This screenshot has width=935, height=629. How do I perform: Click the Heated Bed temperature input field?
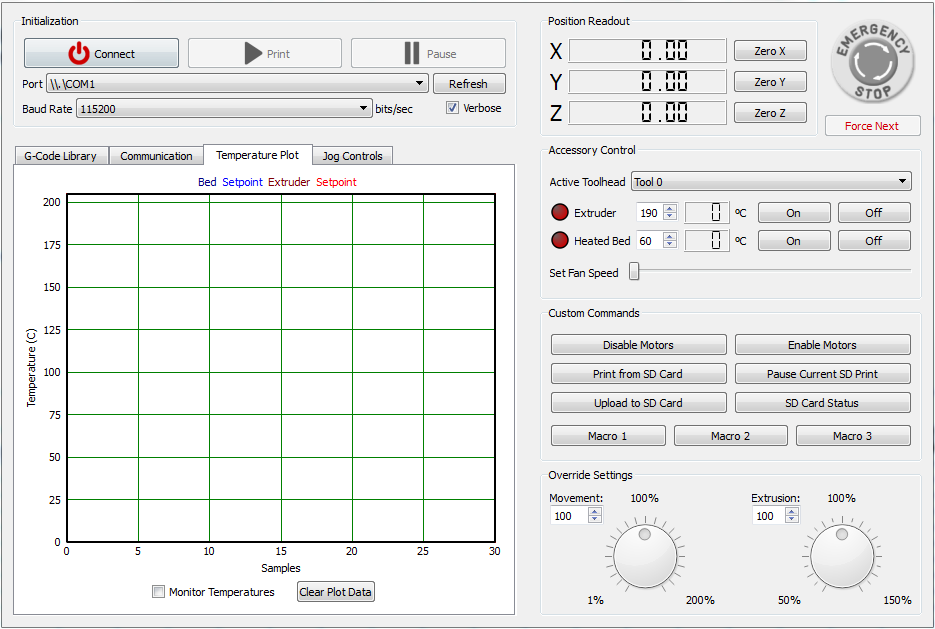[x=649, y=241]
